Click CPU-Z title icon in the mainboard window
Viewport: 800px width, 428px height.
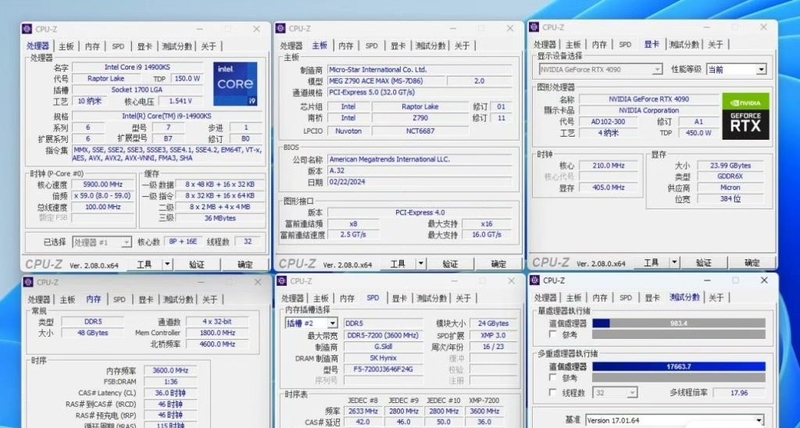click(x=281, y=29)
